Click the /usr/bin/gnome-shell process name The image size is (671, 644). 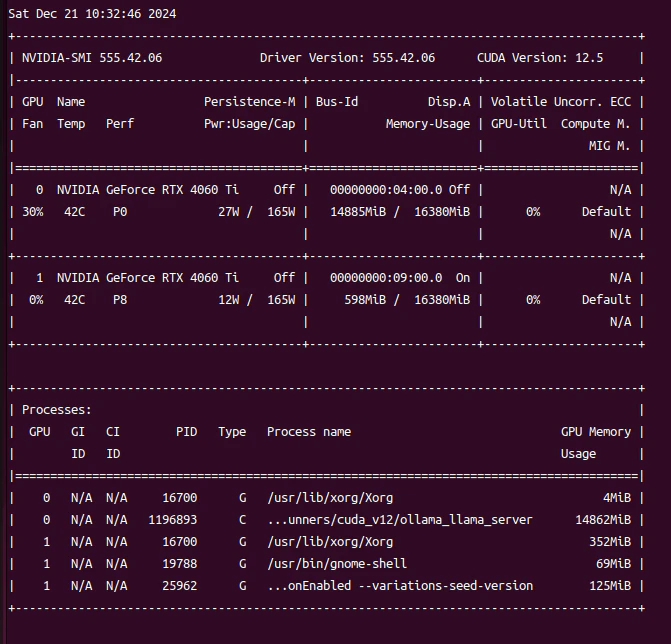coord(337,564)
